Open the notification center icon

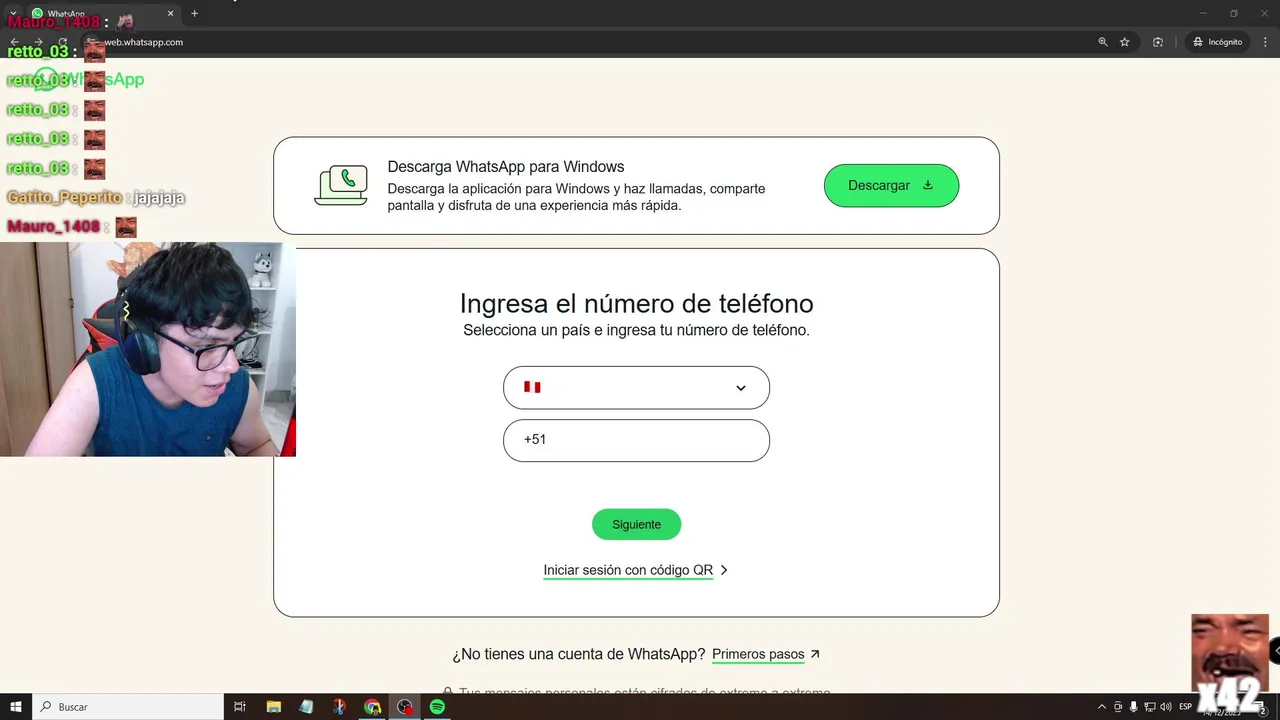point(1263,708)
